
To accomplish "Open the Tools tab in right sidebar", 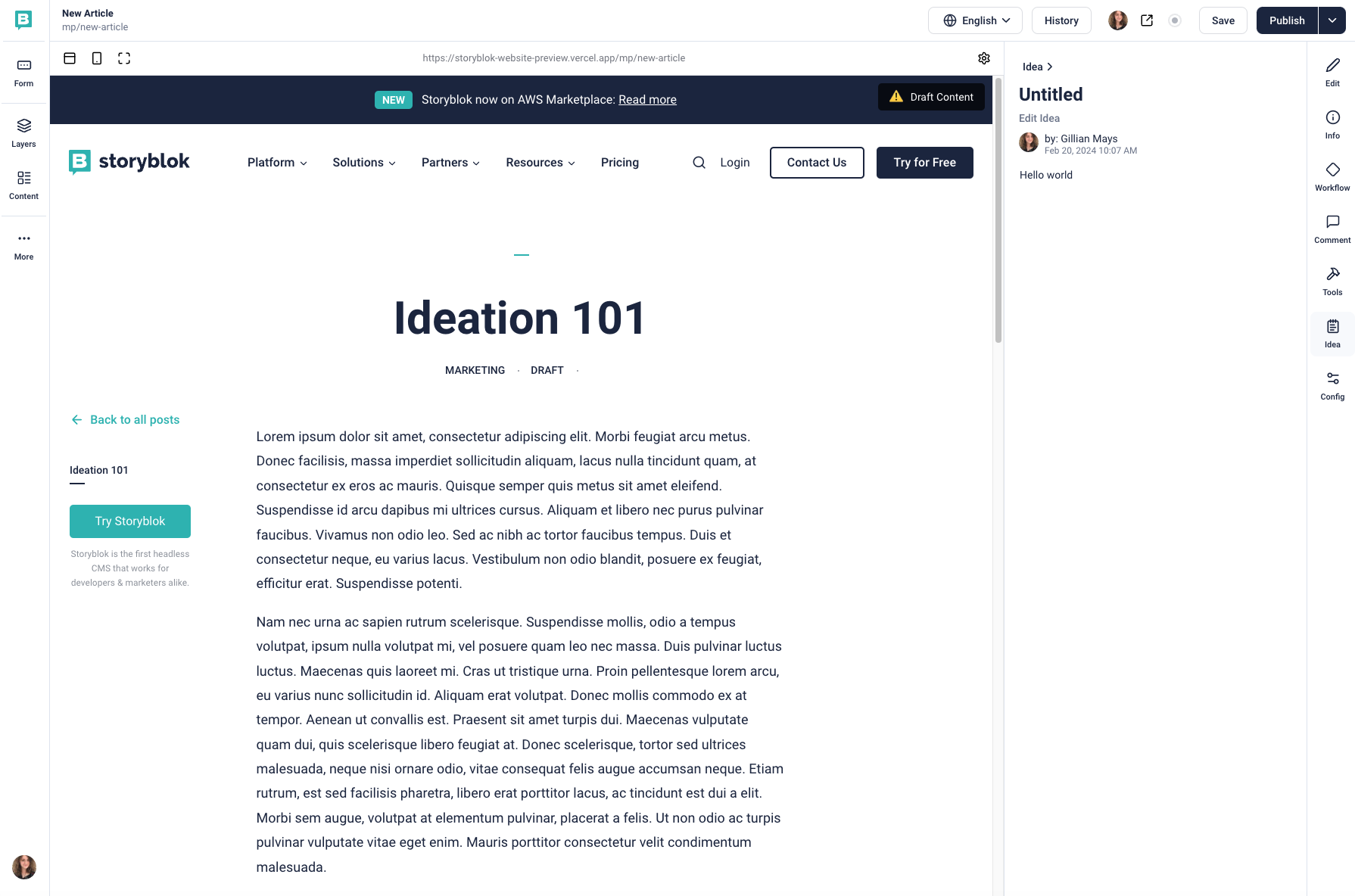I will pyautogui.click(x=1332, y=282).
